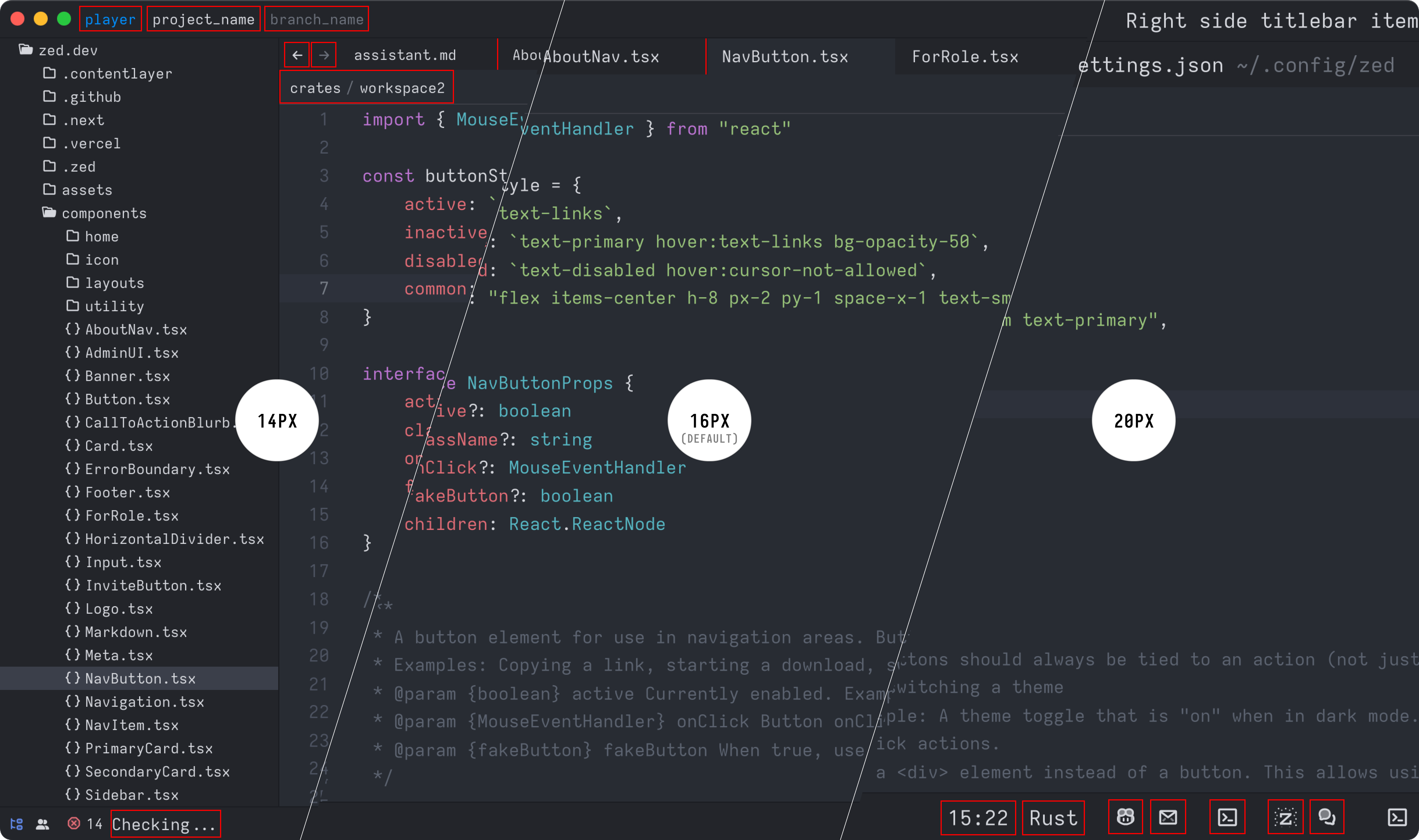
Task: Click the navigate back arrow icon
Action: click(297, 55)
